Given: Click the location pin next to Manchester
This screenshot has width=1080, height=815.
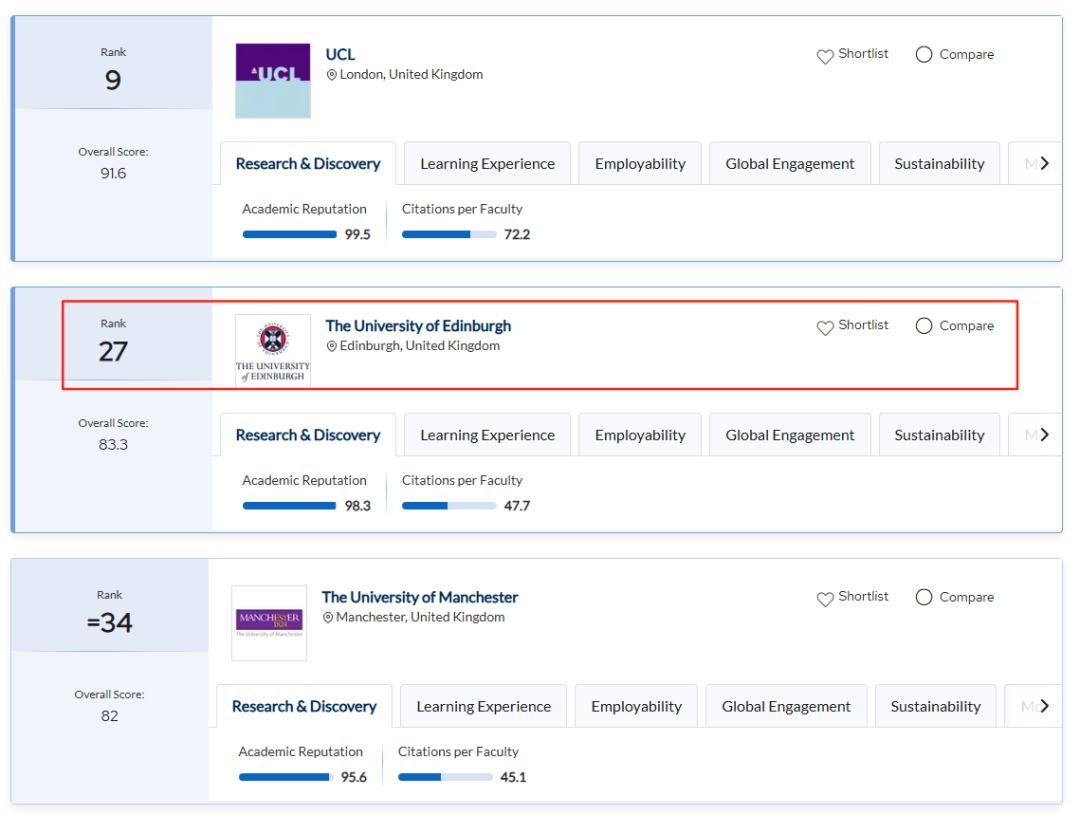Looking at the screenshot, I should coord(328,617).
